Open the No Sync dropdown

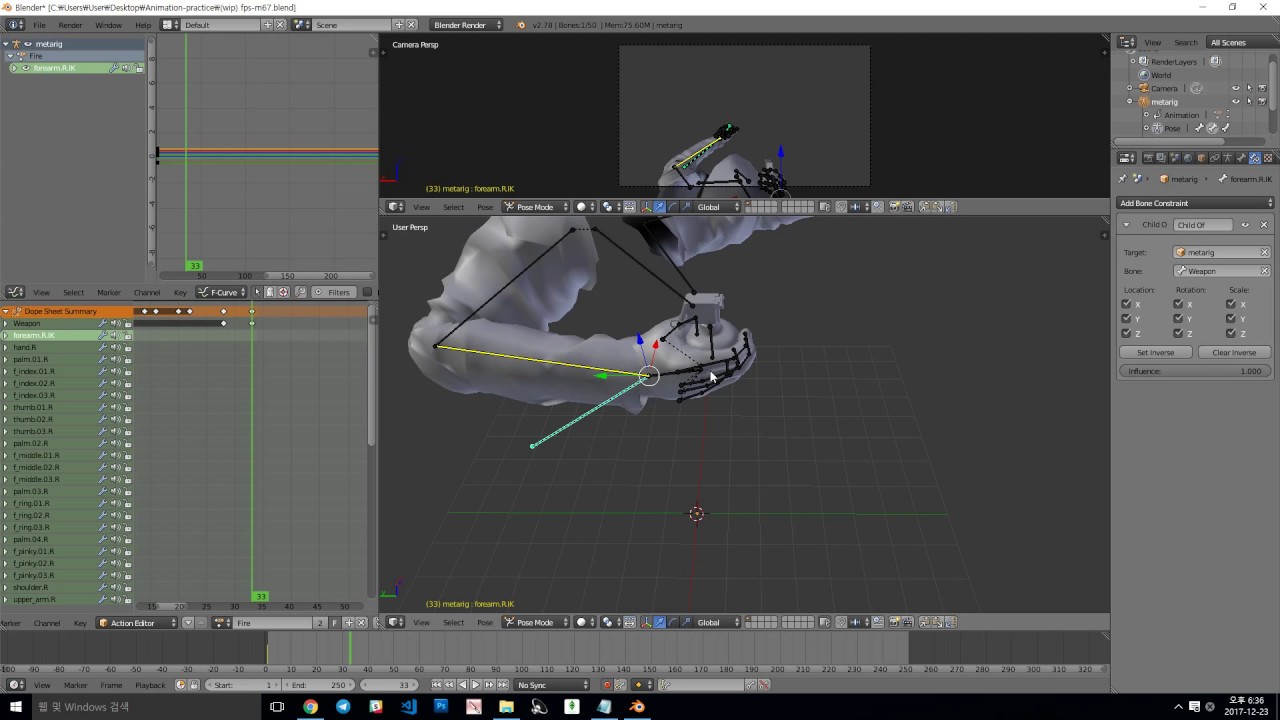[552, 685]
